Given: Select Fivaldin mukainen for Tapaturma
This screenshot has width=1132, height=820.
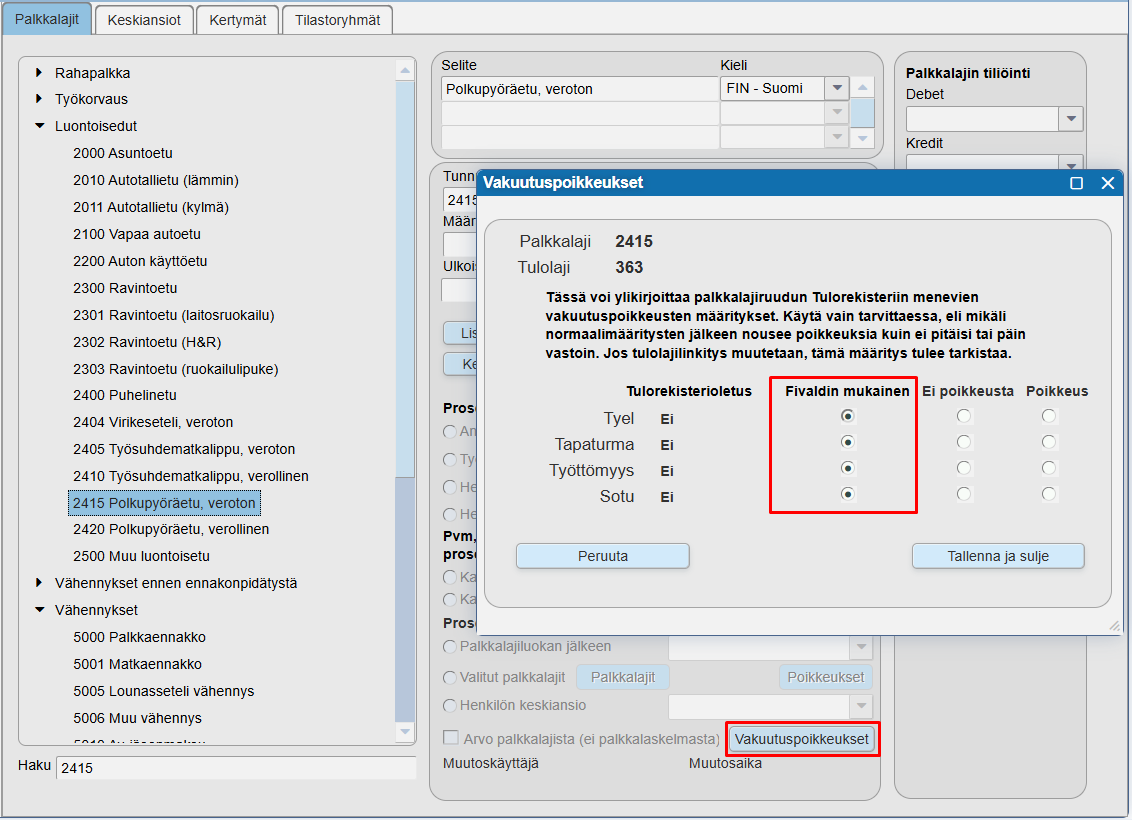Looking at the screenshot, I should pyautogui.click(x=848, y=442).
